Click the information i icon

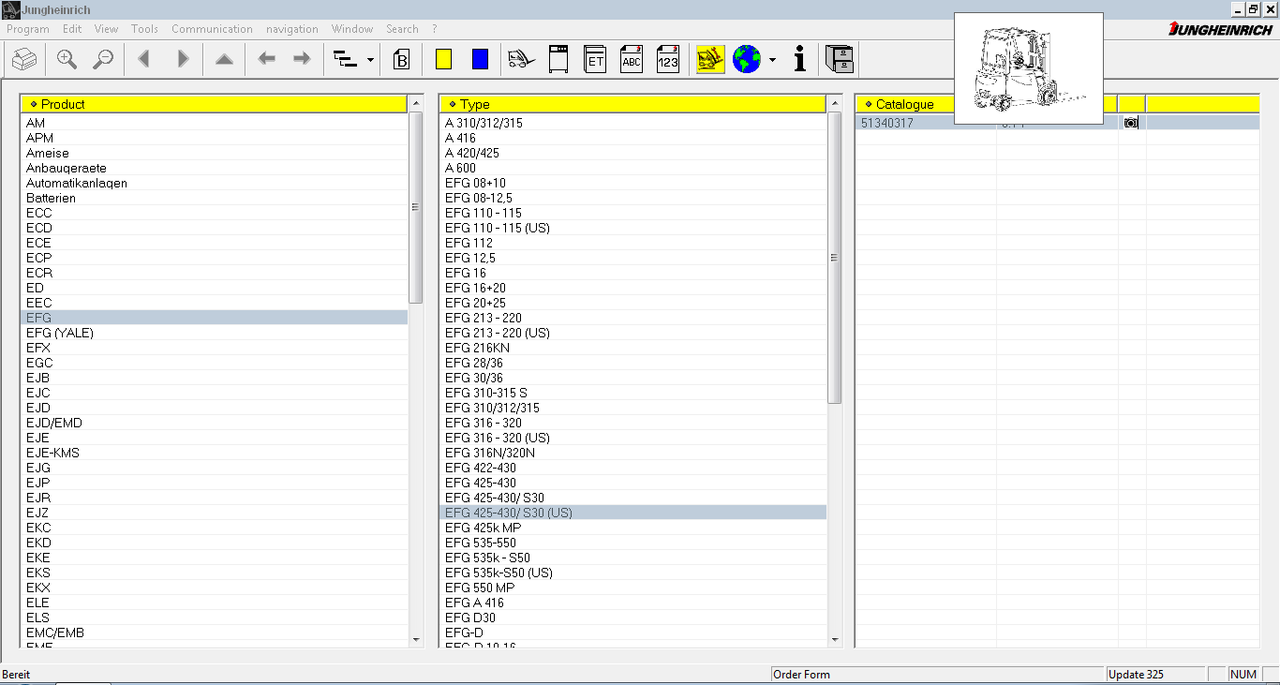coord(800,60)
